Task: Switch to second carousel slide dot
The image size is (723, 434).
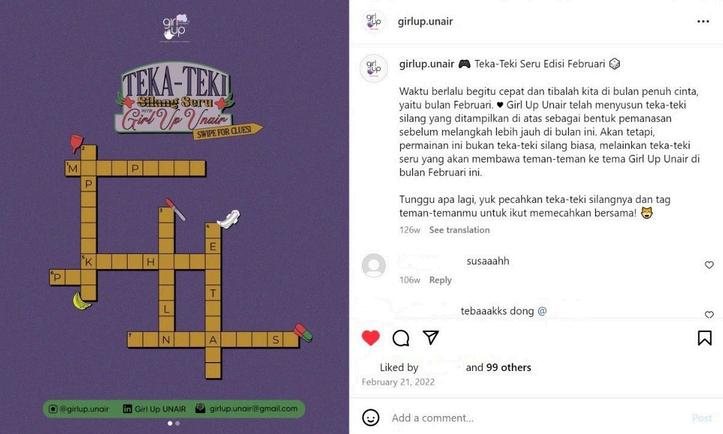Action: pos(178,423)
